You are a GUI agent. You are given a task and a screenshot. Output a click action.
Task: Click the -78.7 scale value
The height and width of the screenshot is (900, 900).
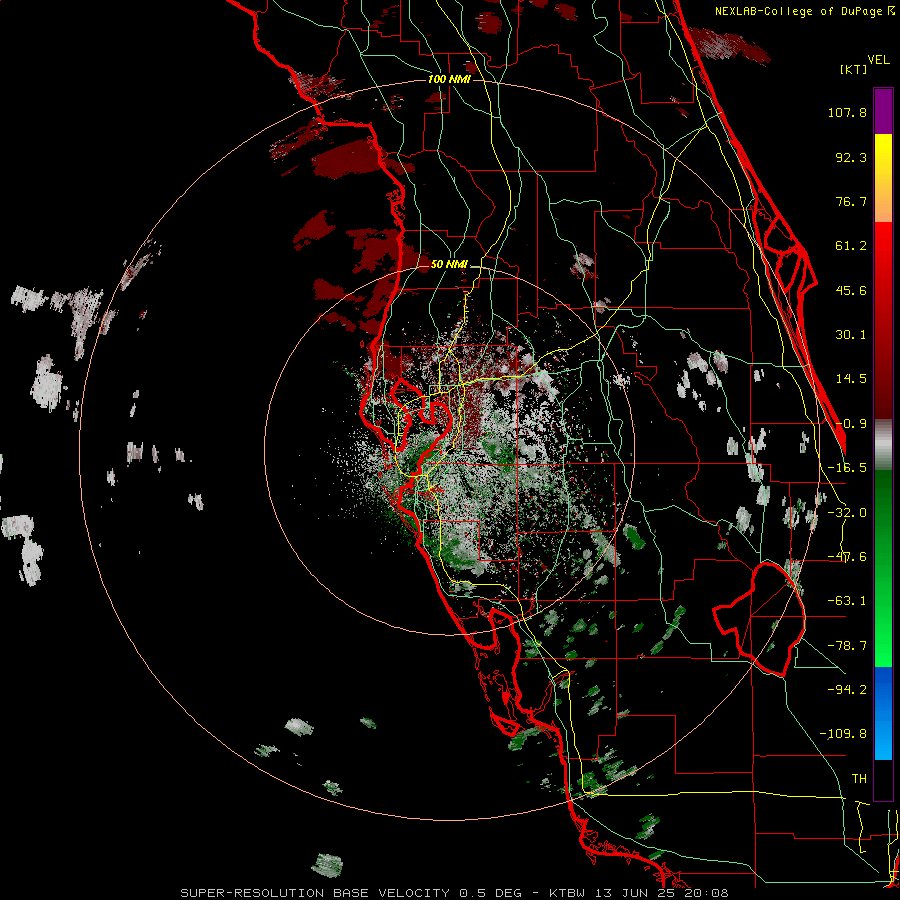point(847,646)
